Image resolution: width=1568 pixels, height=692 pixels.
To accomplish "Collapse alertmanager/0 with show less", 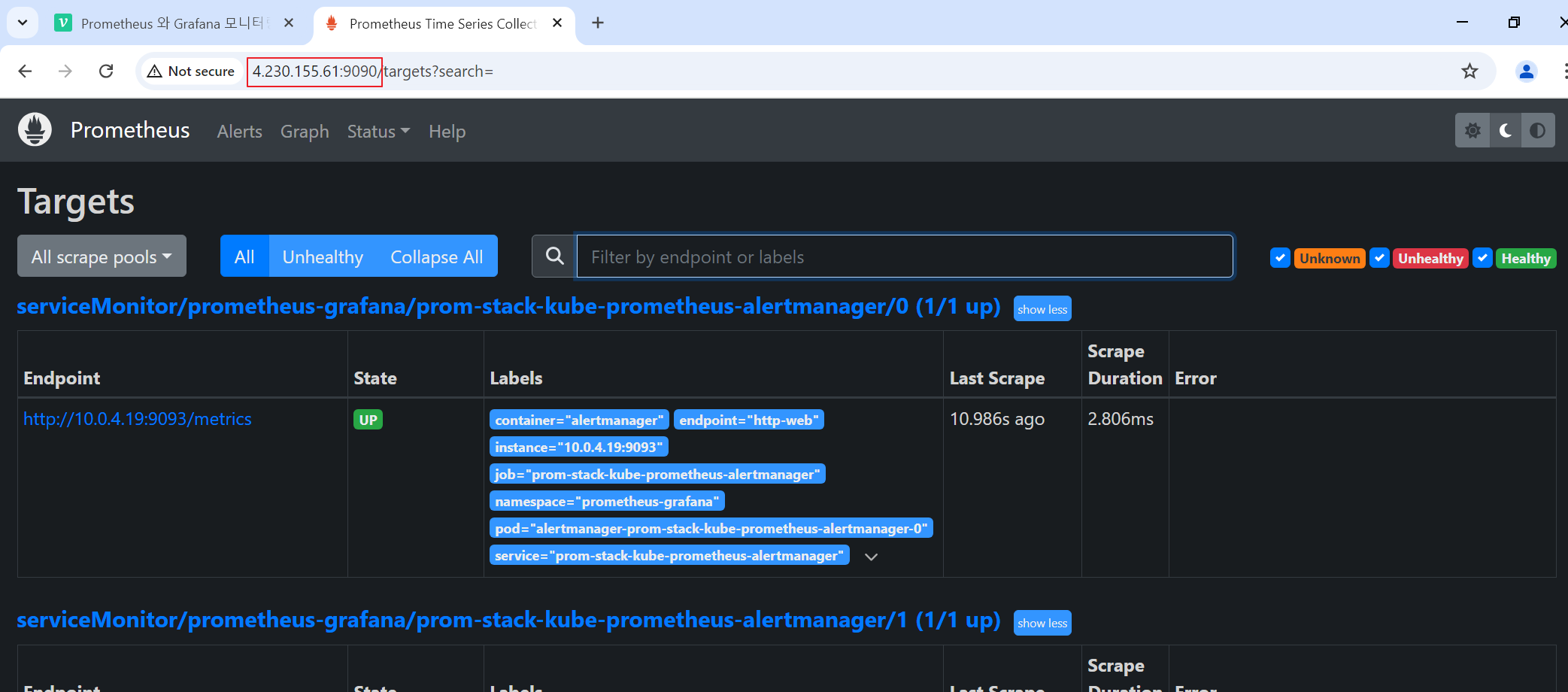I will coord(1042,309).
